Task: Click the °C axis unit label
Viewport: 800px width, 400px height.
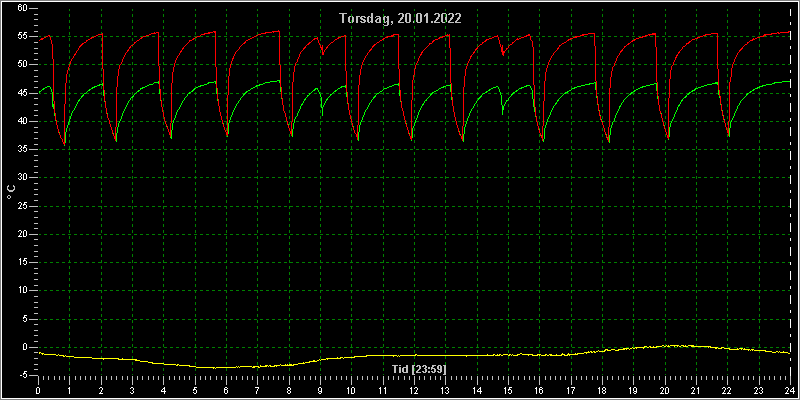Action: pos(11,192)
